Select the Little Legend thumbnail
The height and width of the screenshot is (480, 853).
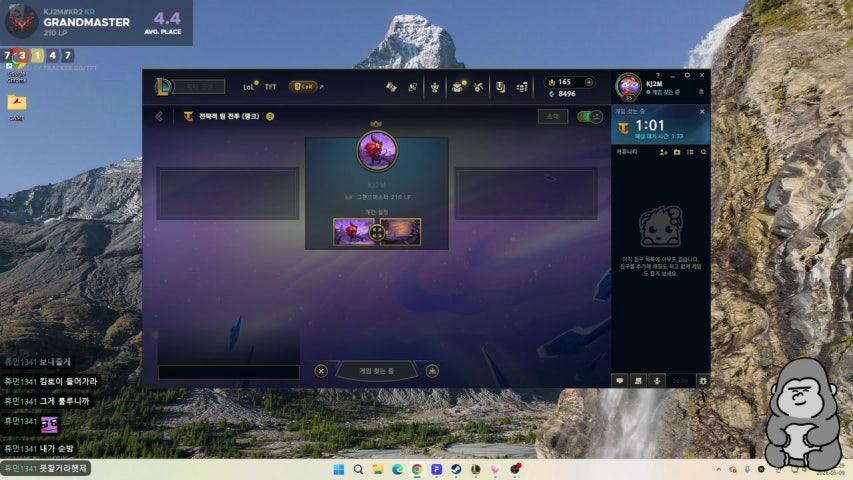(354, 232)
